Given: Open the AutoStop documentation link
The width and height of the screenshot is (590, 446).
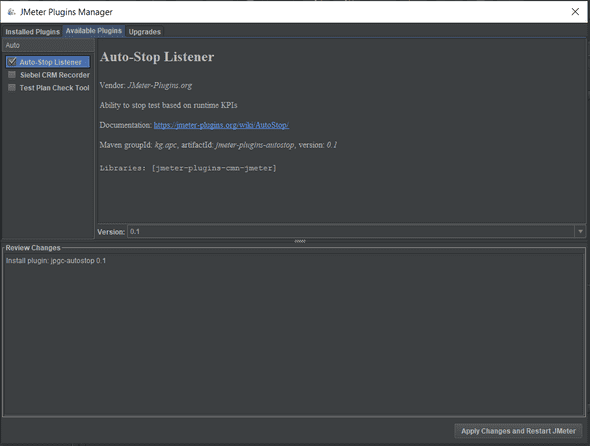Looking at the screenshot, I should 221,125.
